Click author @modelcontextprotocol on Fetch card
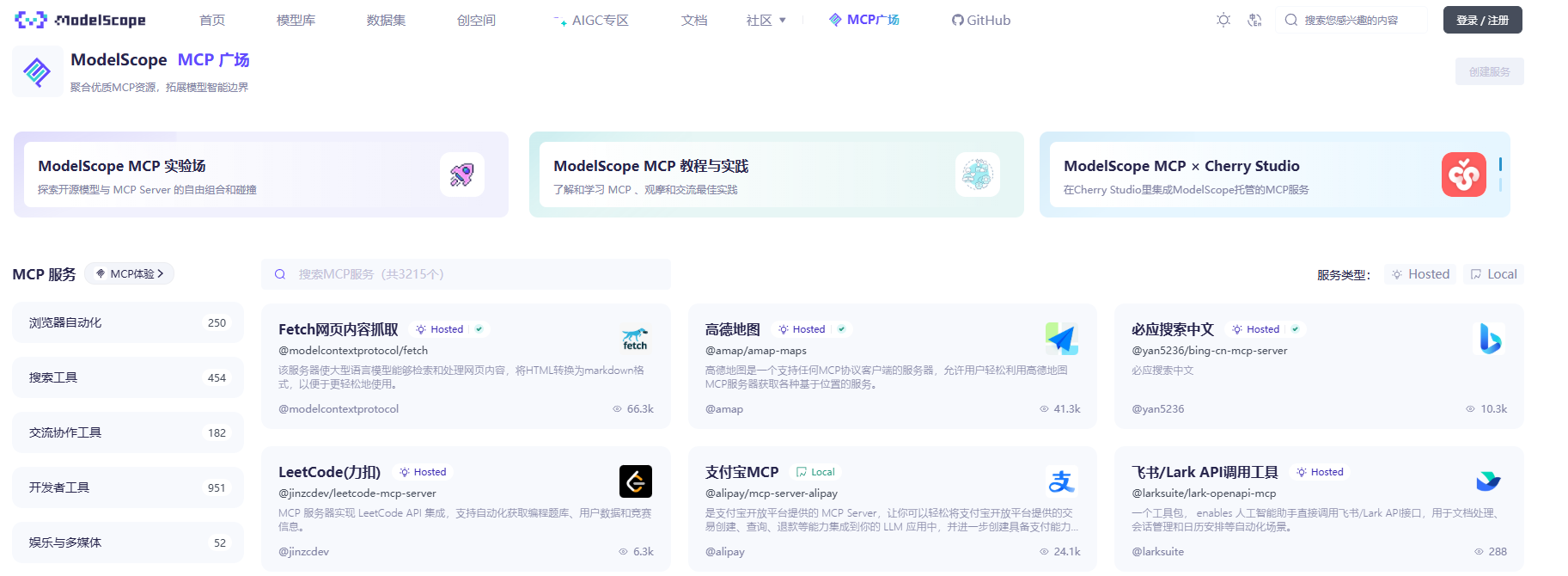Viewport: 1568px width, 576px height. click(339, 409)
